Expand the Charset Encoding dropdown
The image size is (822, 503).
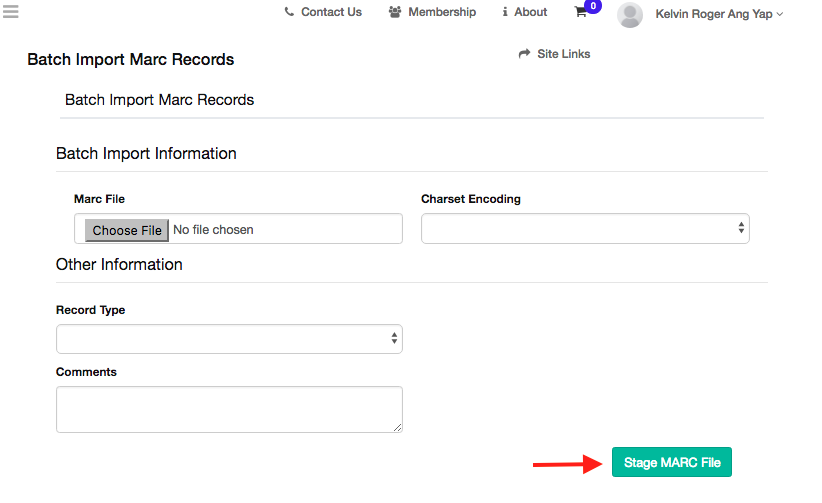click(x=585, y=228)
